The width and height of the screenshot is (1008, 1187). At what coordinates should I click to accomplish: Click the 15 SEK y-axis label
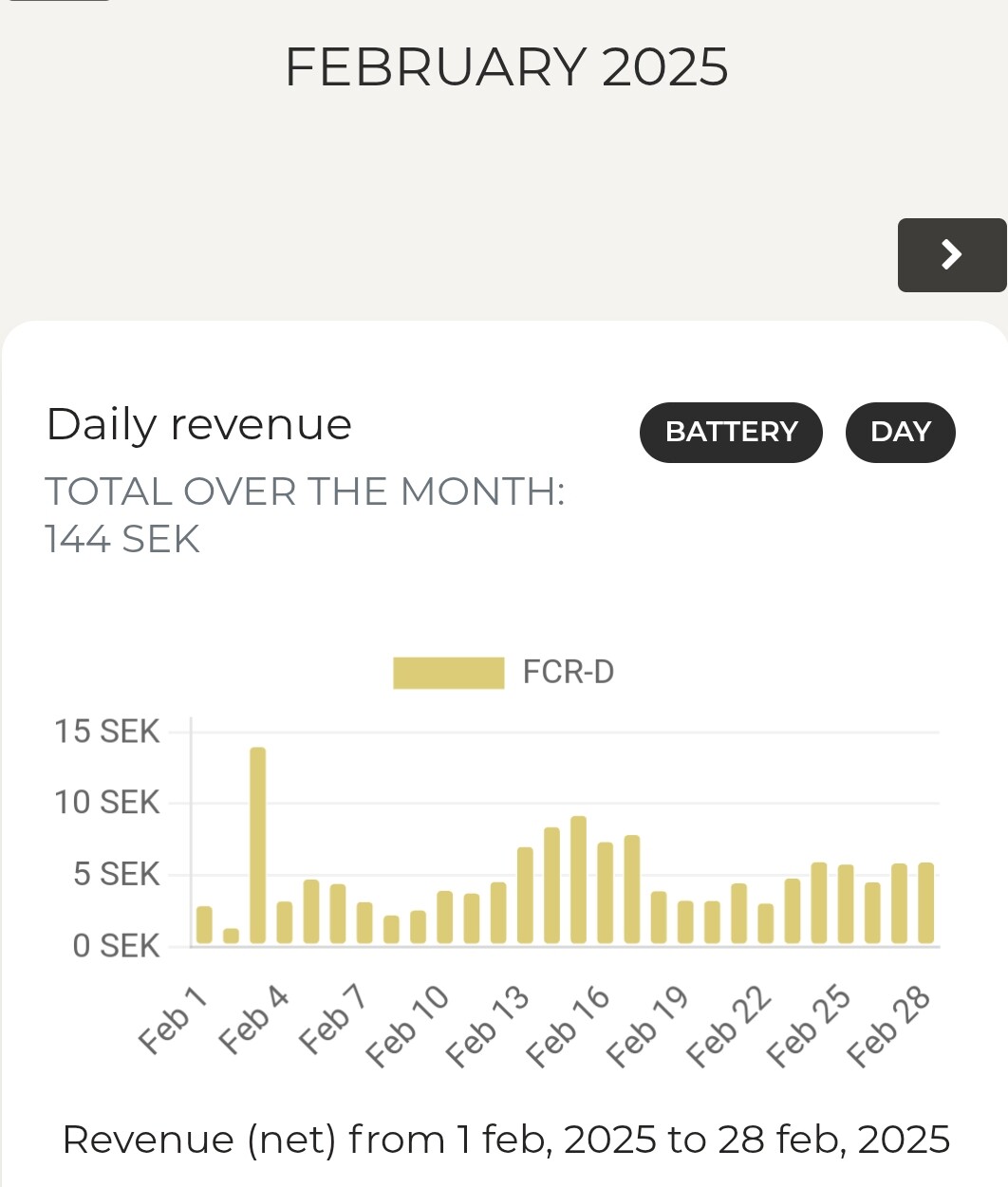tap(106, 732)
